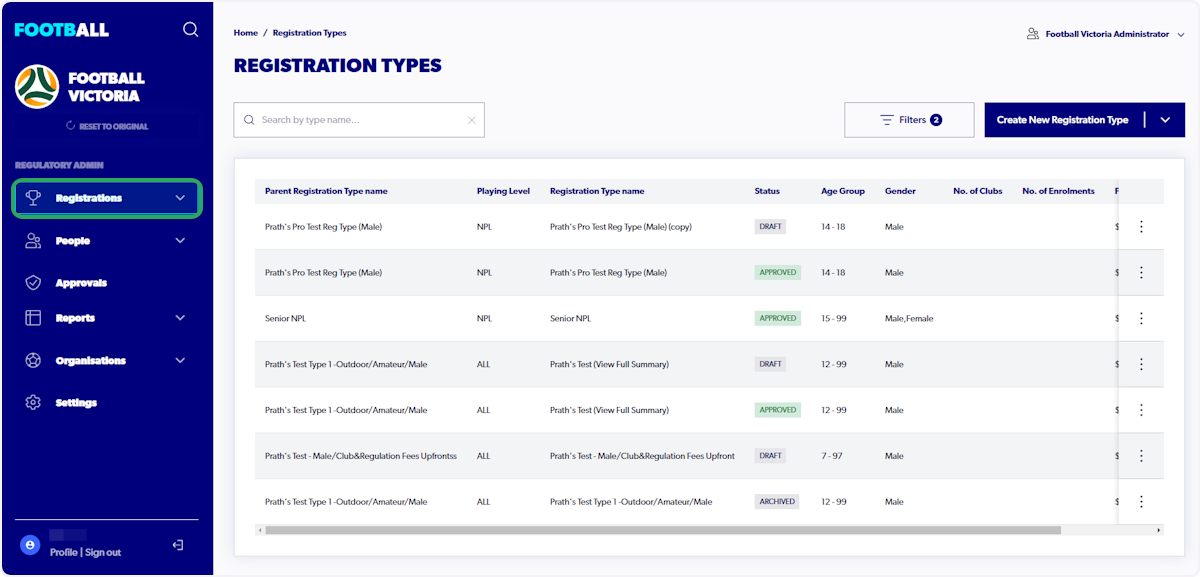Click the Gender column header
The image size is (1200, 577).
[900, 191]
